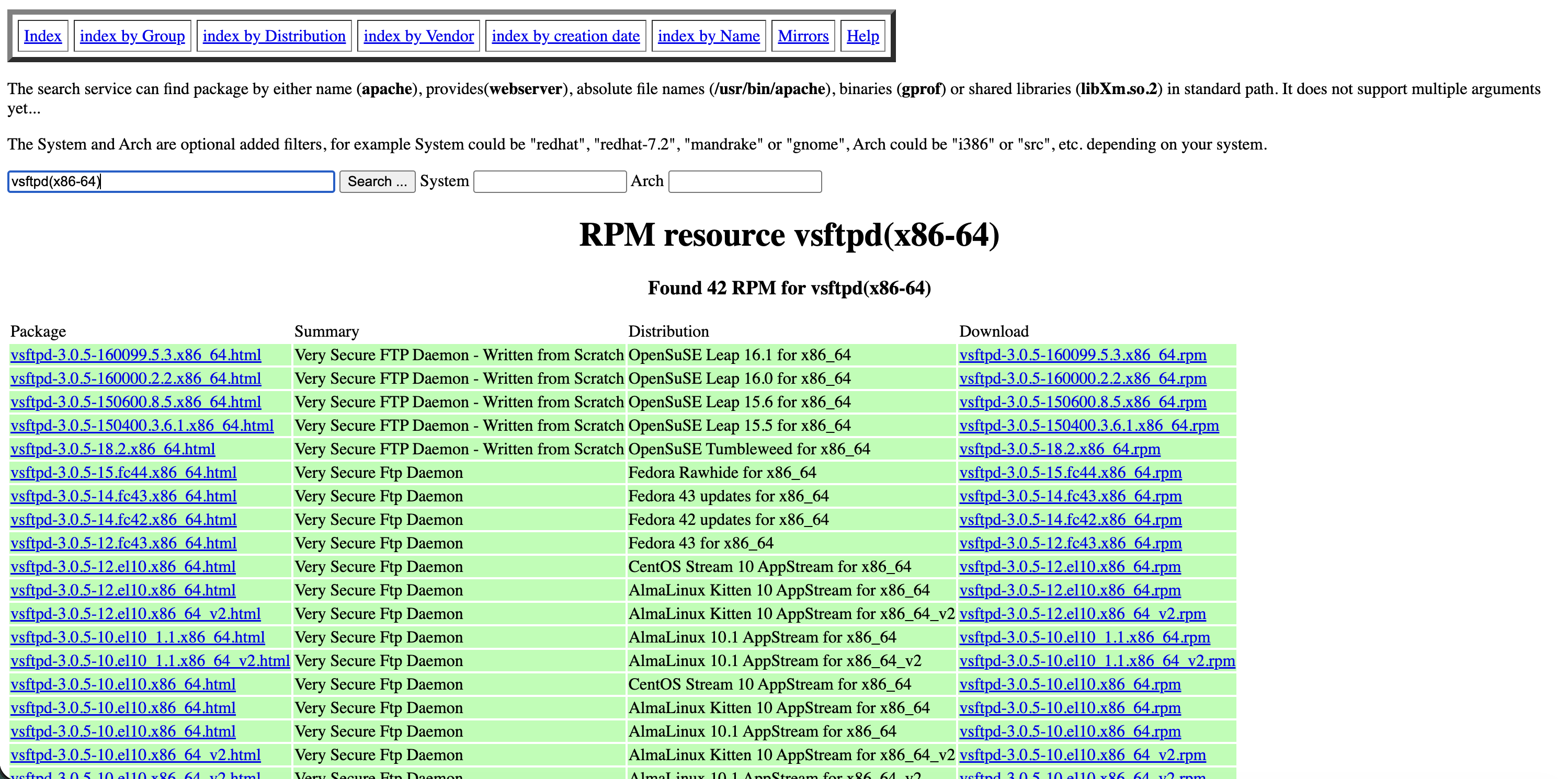Download vsftpd-3.0.5-10.el10.x86_64.rpm for CentOS Stream 10
The width and height of the screenshot is (1568, 779).
pos(1070,684)
